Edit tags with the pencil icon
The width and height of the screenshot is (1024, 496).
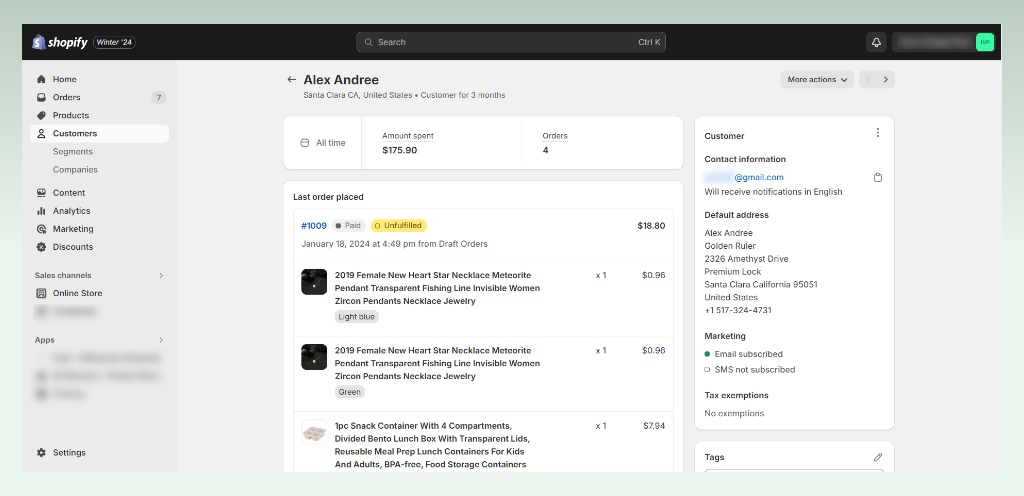tap(878, 457)
